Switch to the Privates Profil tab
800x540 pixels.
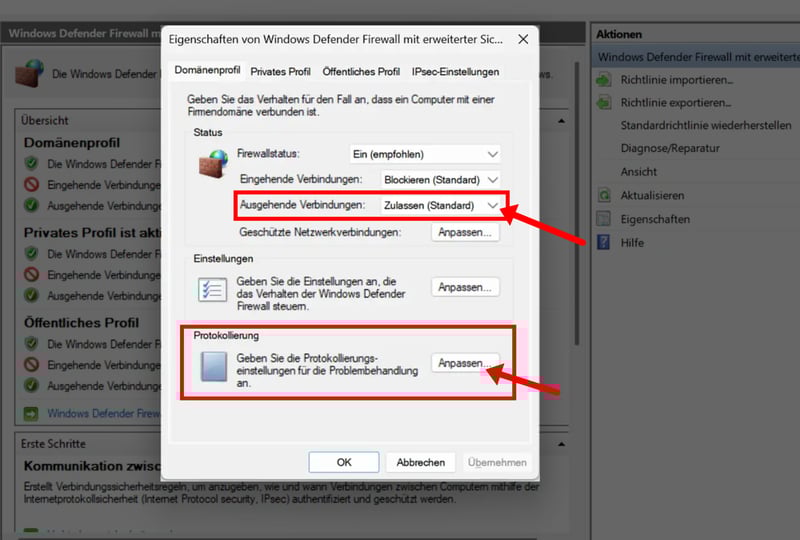point(280,72)
